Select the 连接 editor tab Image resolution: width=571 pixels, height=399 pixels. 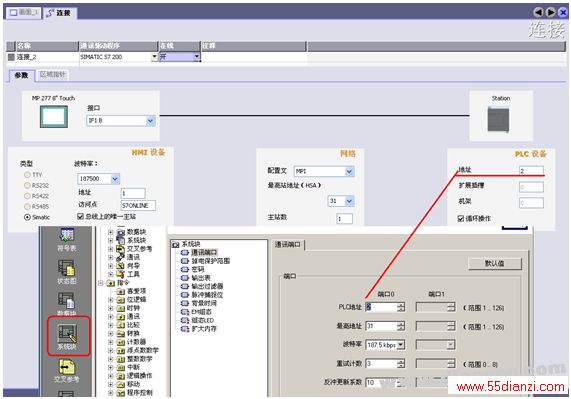[x=59, y=13]
